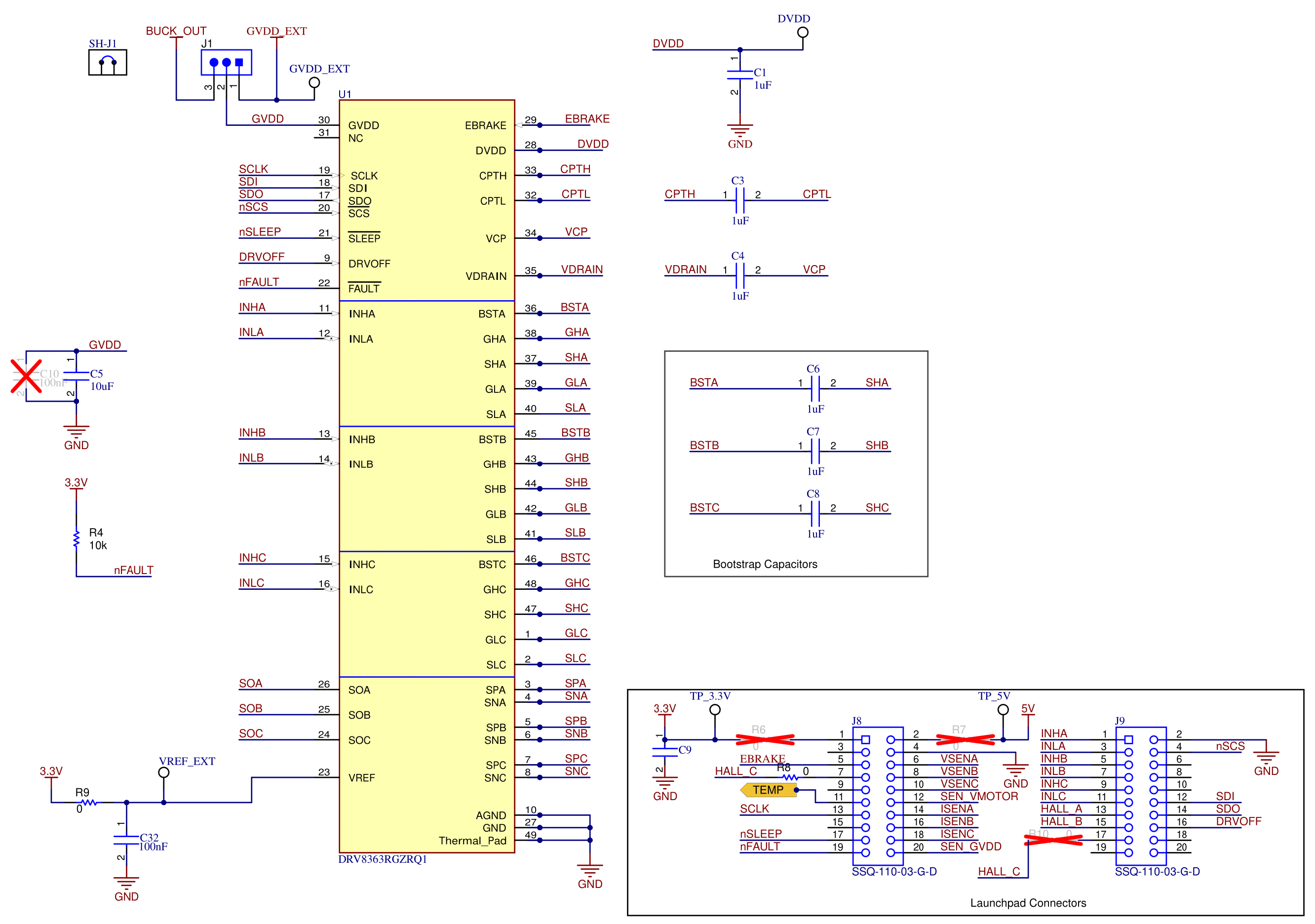Click the shunt jumper SH-J1 symbol
Image resolution: width=1315 pixels, height=924 pixels.
(107, 61)
